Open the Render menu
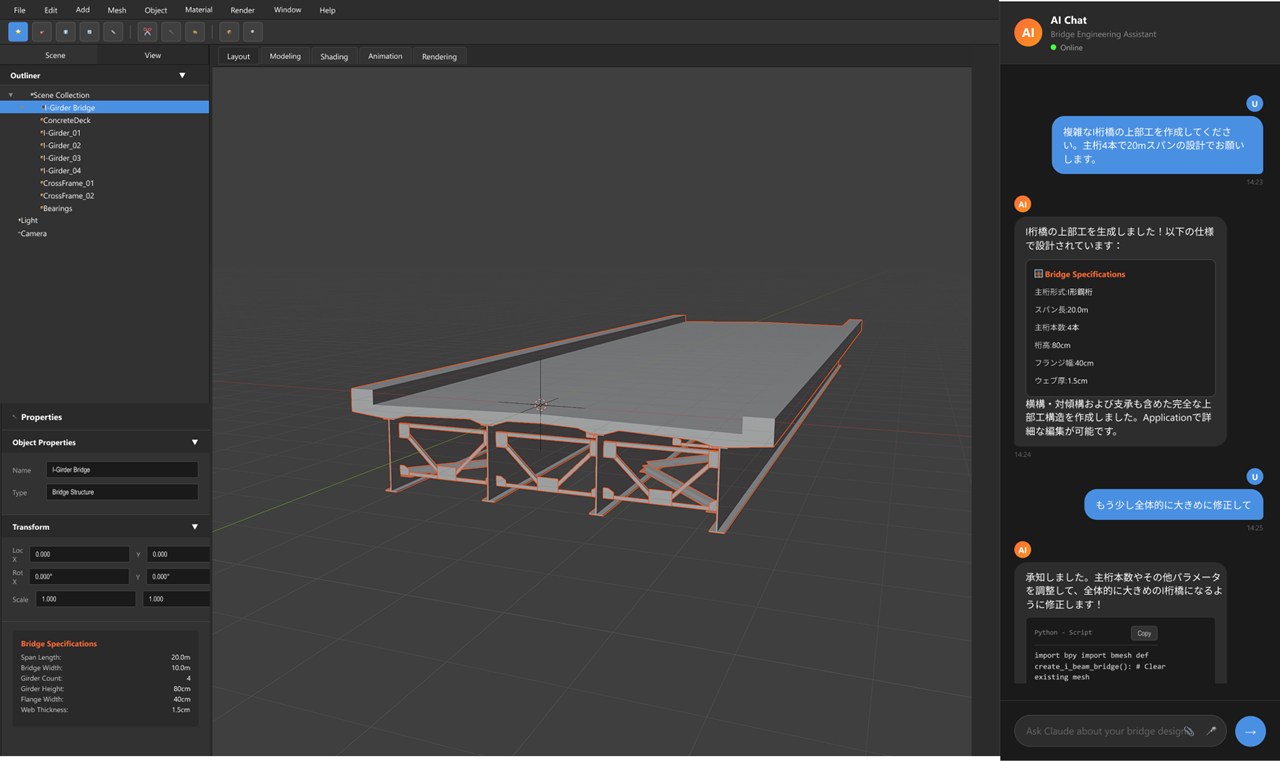Viewport: 1280px width, 761px height. [242, 10]
